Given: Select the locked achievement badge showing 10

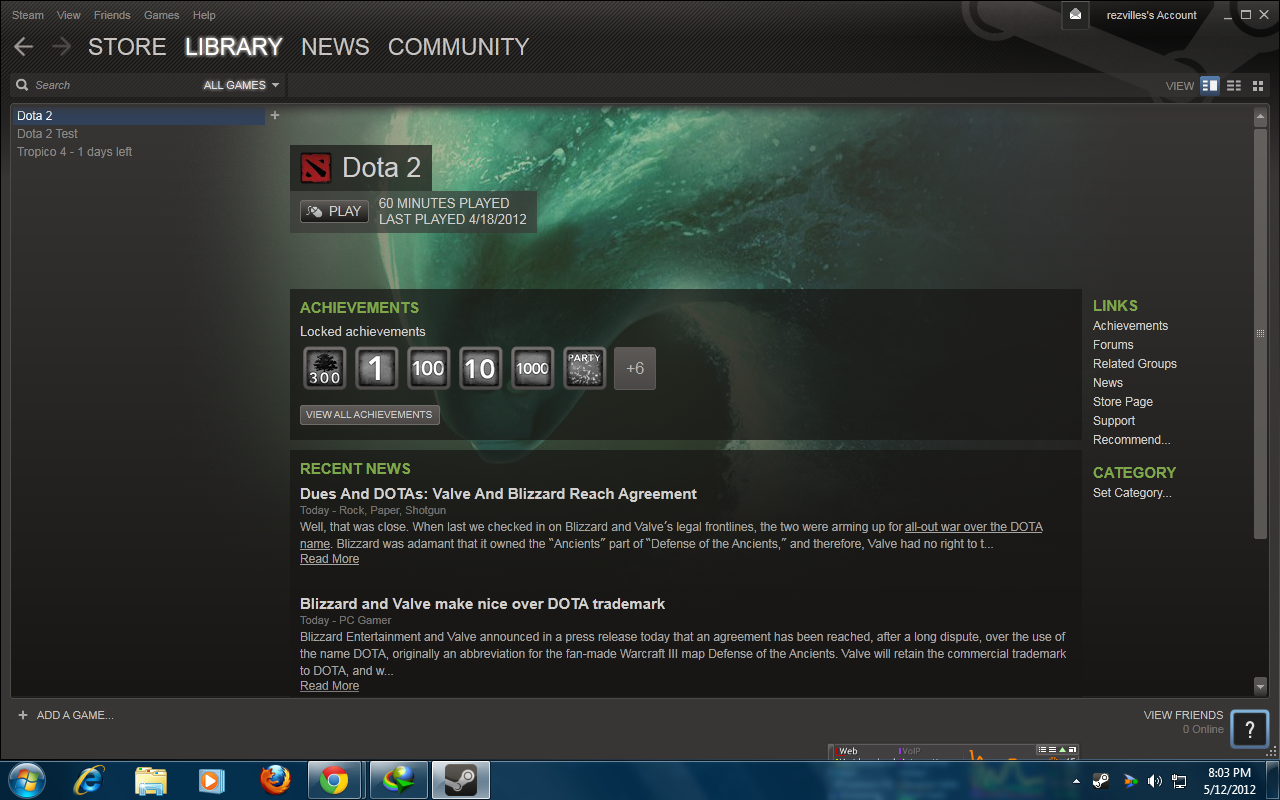Looking at the screenshot, I should (480, 368).
